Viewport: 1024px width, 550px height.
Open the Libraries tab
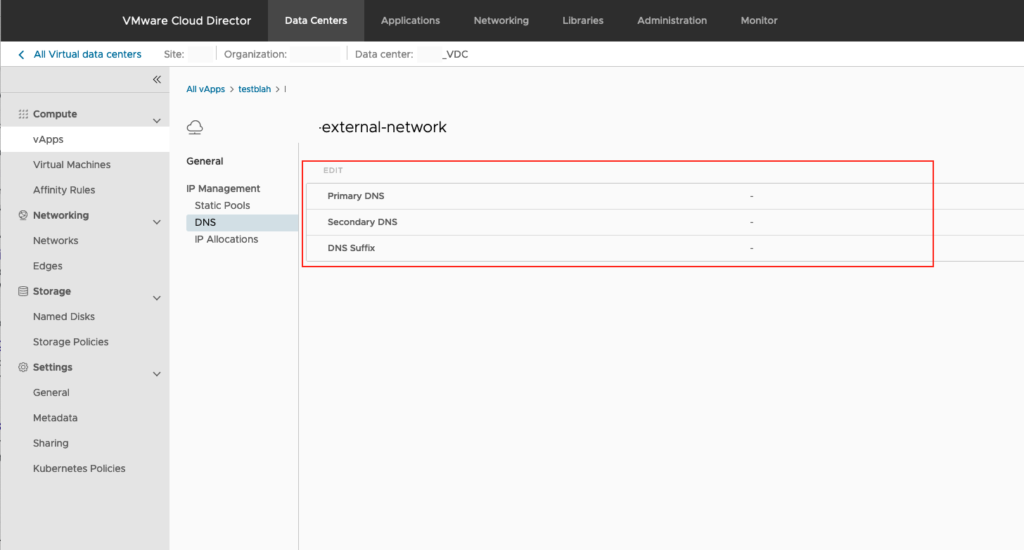coord(583,21)
